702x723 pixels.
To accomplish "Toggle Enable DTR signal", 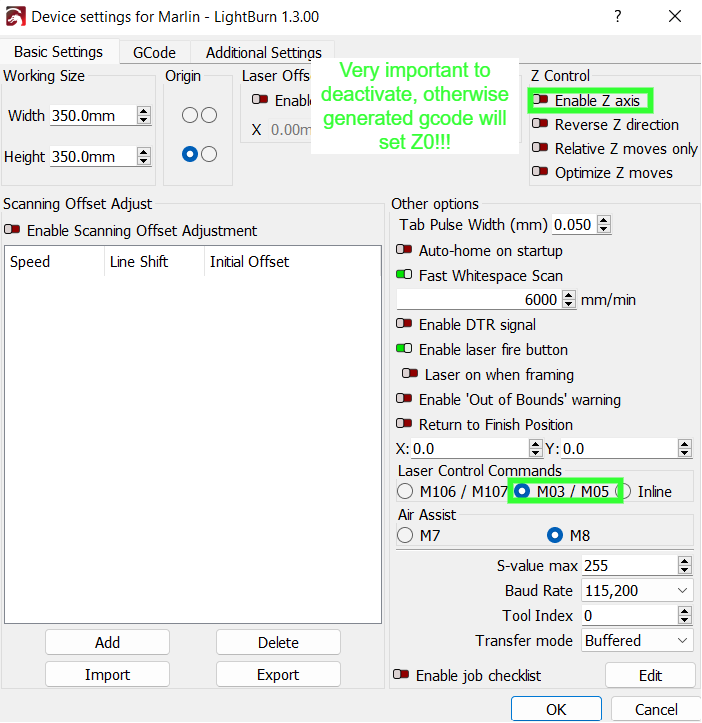I will click(x=404, y=324).
